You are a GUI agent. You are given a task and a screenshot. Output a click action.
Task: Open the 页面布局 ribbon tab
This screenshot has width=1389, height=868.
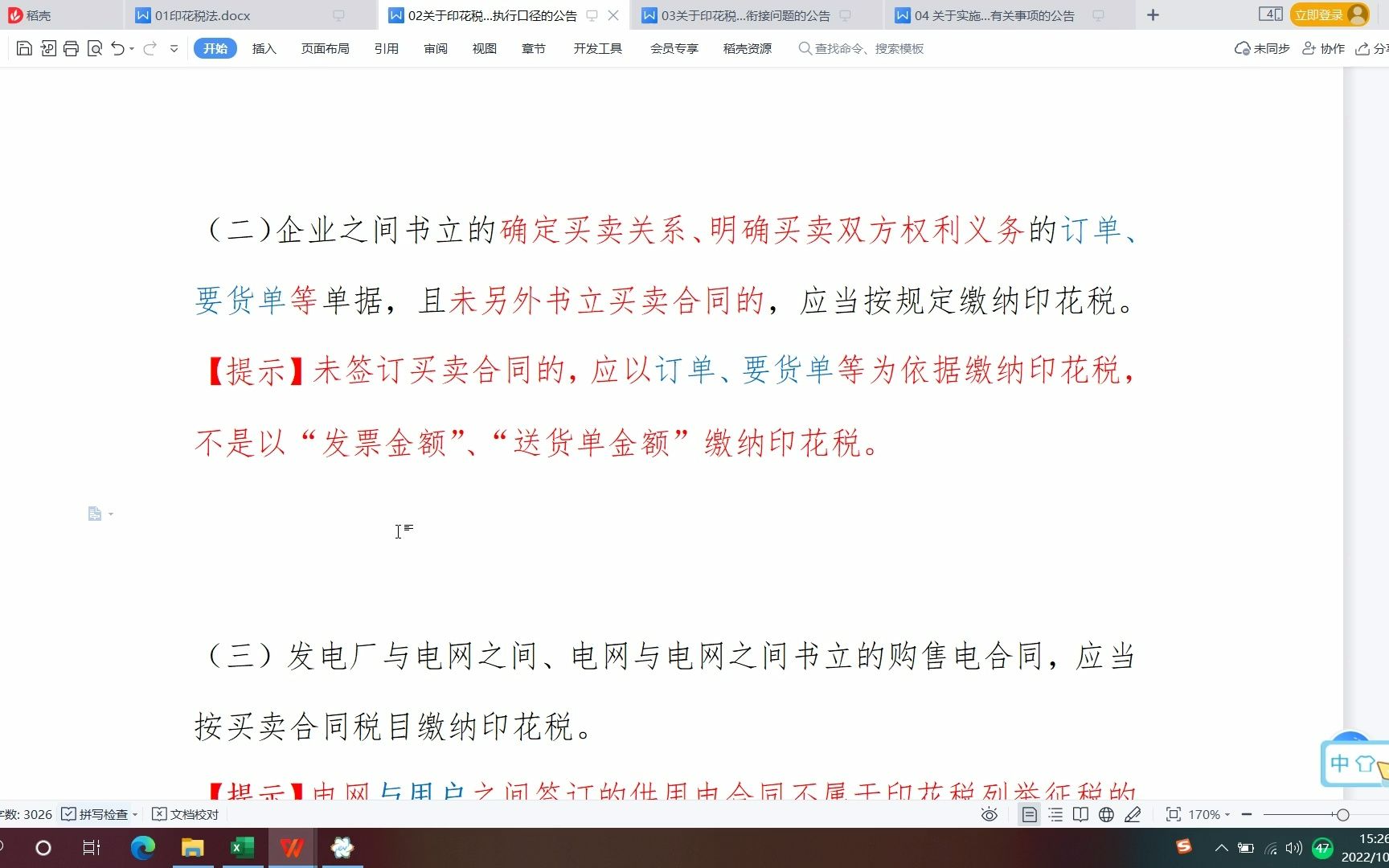point(325,49)
